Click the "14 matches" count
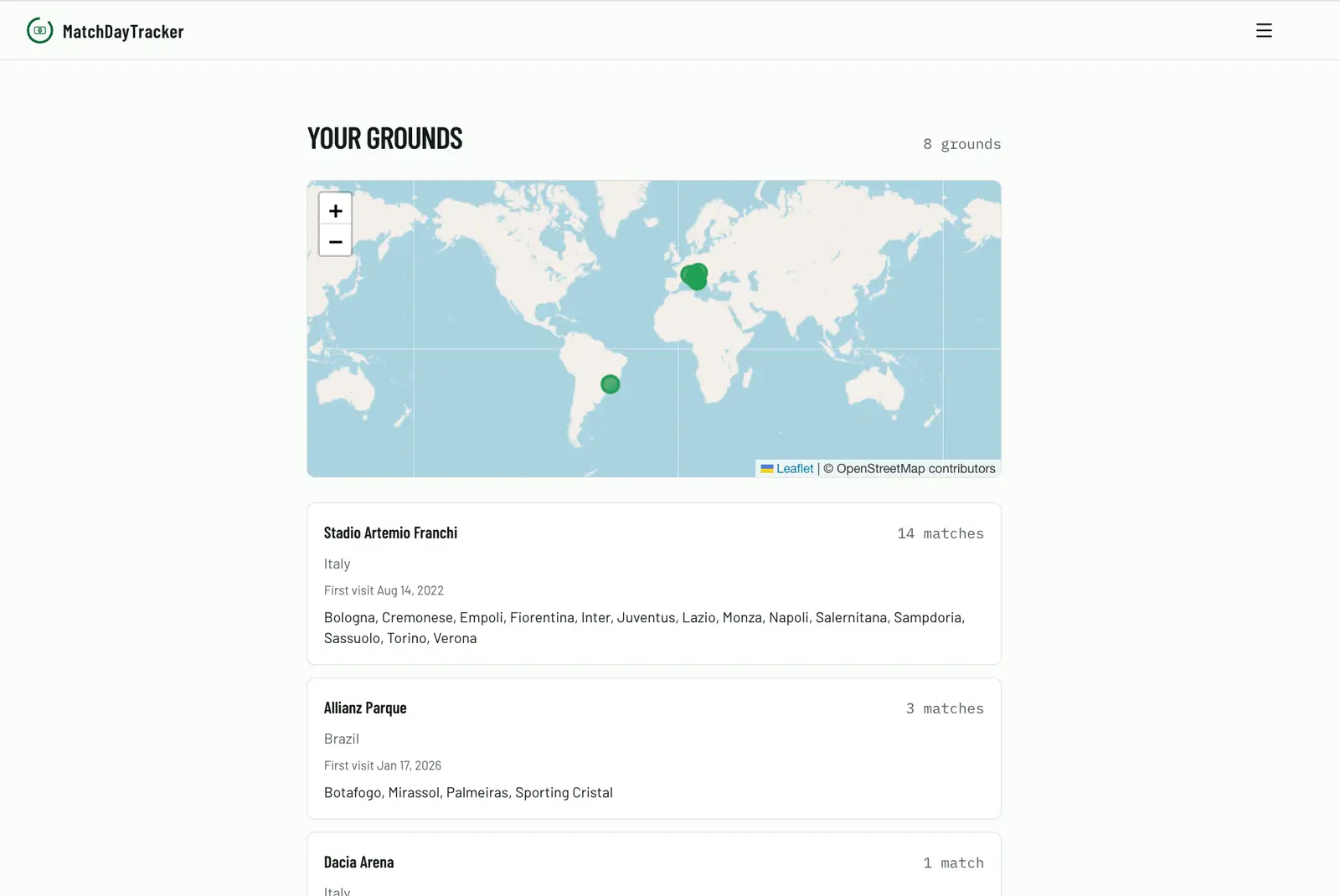Image resolution: width=1340 pixels, height=896 pixels. pyautogui.click(x=941, y=533)
